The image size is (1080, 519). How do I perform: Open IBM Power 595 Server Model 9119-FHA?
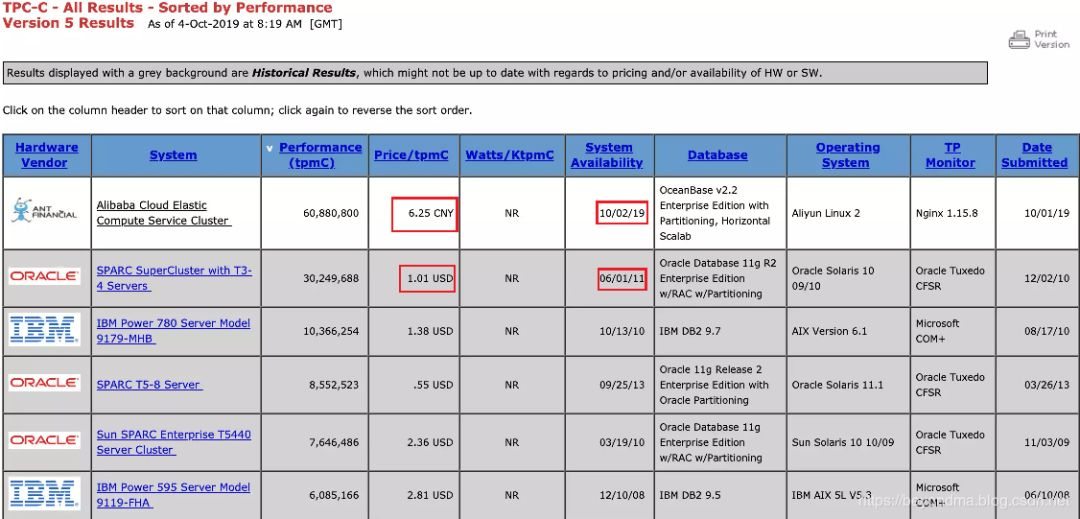tap(174, 494)
